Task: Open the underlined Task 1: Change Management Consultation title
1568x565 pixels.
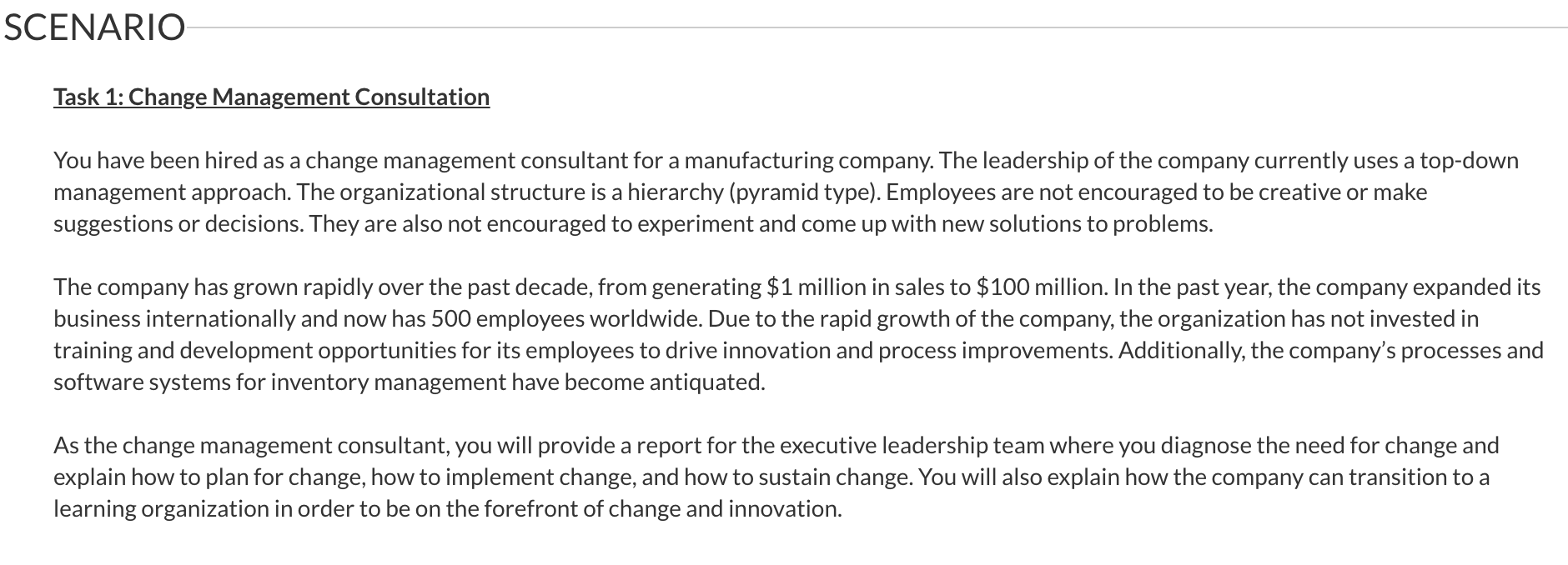Action: pos(272,97)
